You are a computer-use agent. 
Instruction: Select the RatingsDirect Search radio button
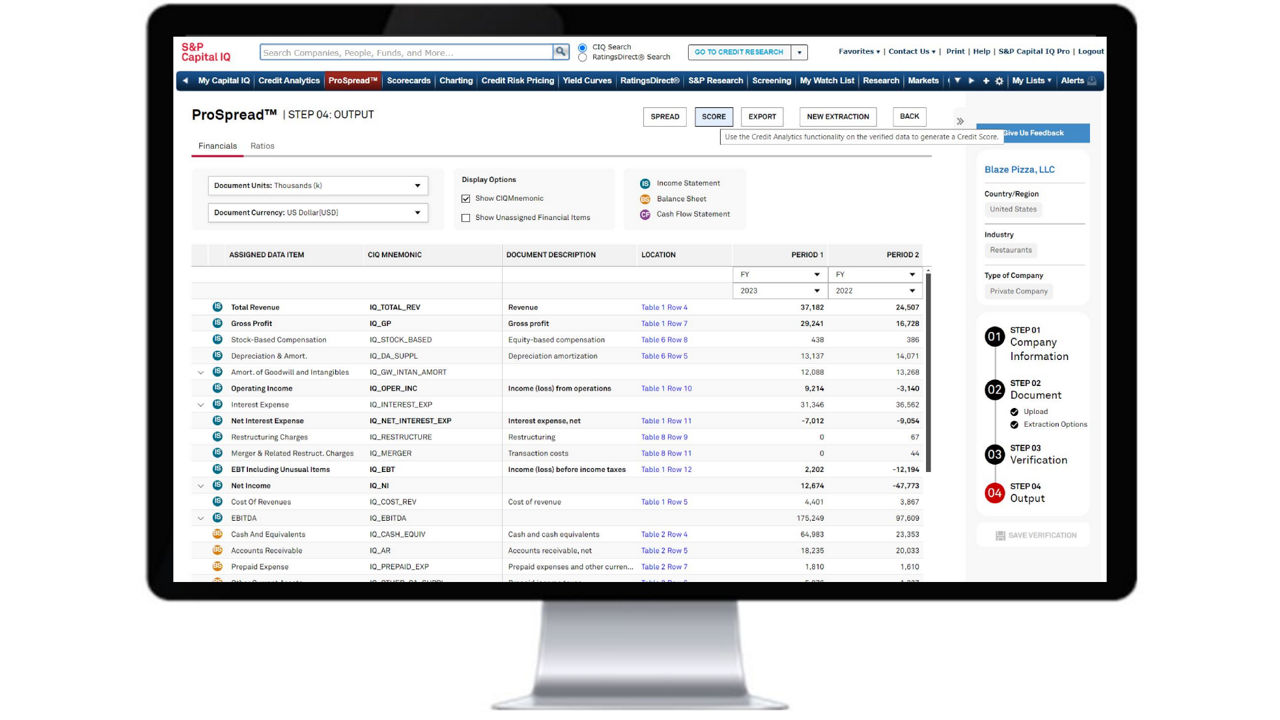coord(582,57)
